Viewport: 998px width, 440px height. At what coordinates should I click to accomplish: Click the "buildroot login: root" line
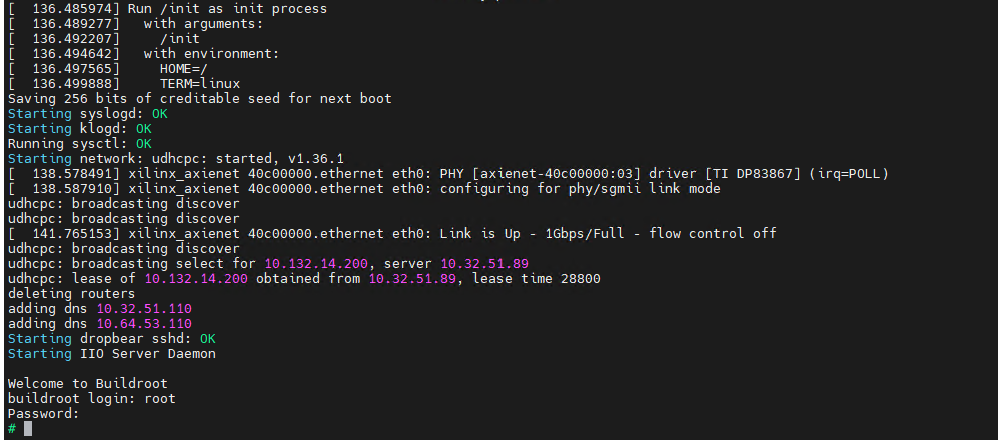coord(91,398)
